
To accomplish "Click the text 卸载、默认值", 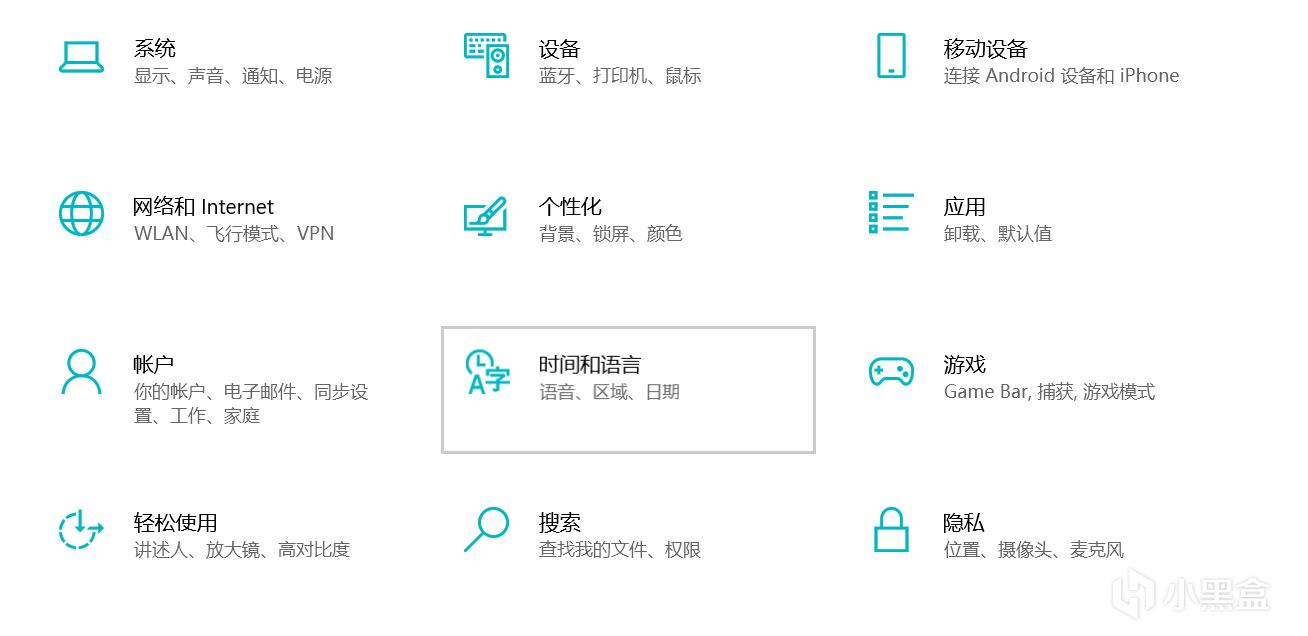I will 998,234.
